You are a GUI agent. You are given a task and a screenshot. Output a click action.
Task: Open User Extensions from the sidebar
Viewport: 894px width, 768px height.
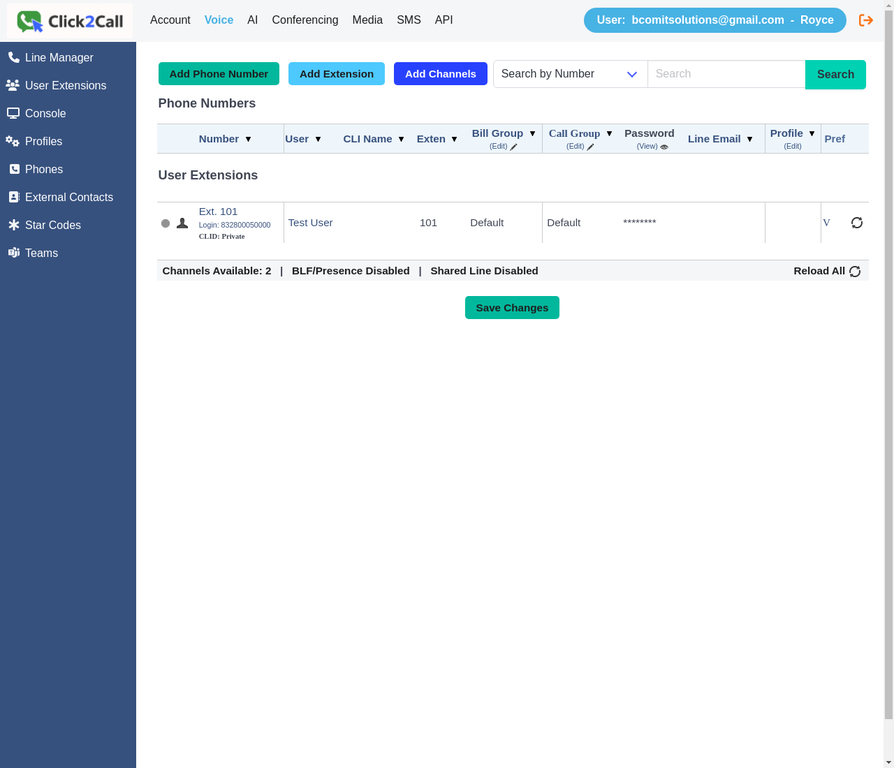pos(14,85)
